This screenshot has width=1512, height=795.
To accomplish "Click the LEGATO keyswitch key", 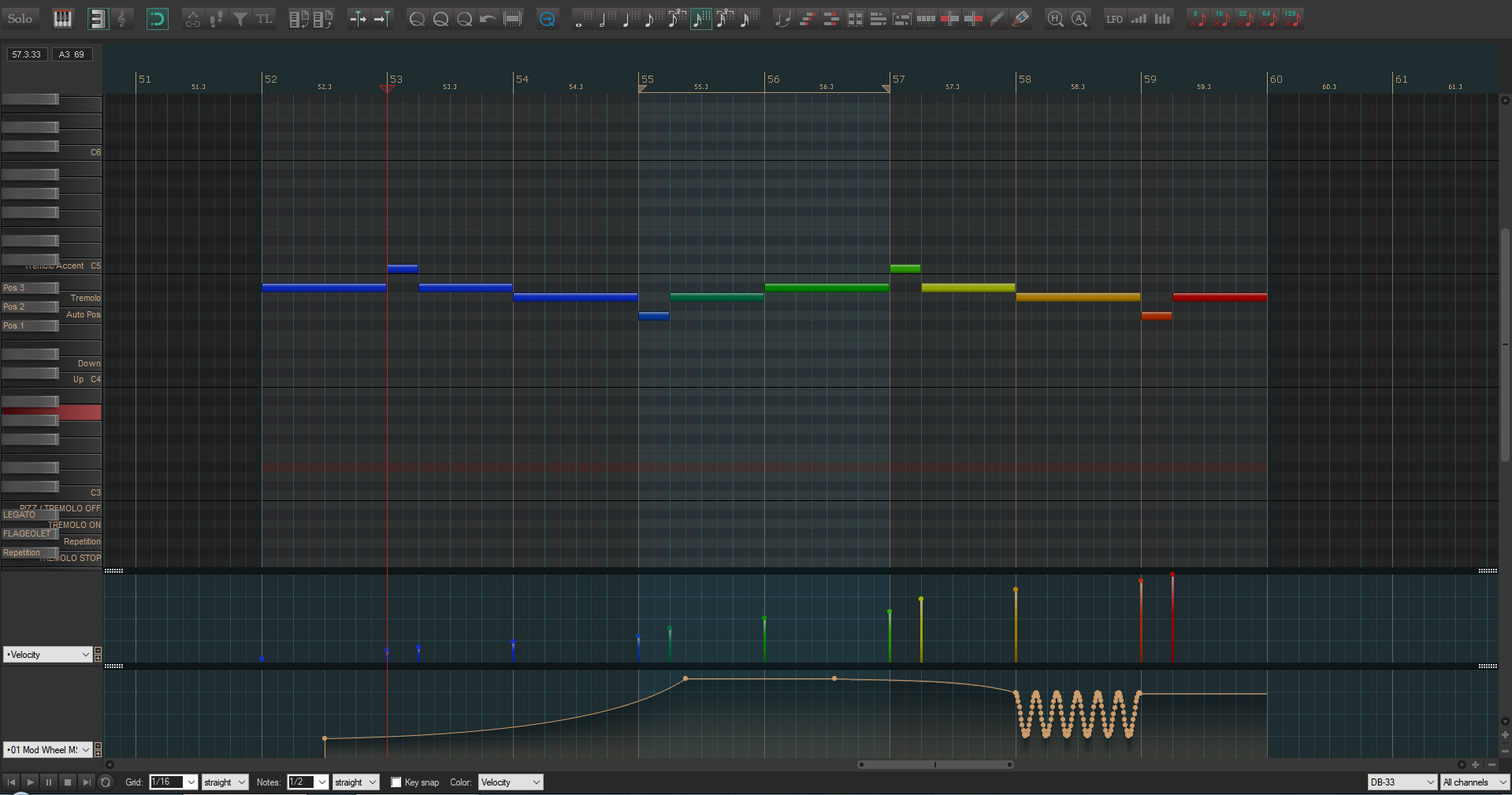I will 29,515.
